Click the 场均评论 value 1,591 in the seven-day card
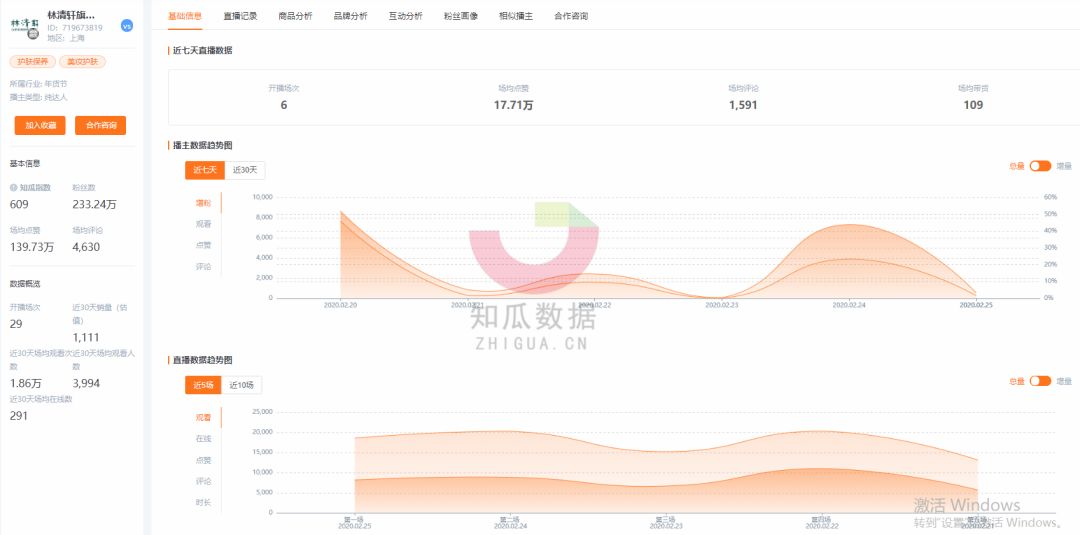The height and width of the screenshot is (535, 1080). click(743, 105)
